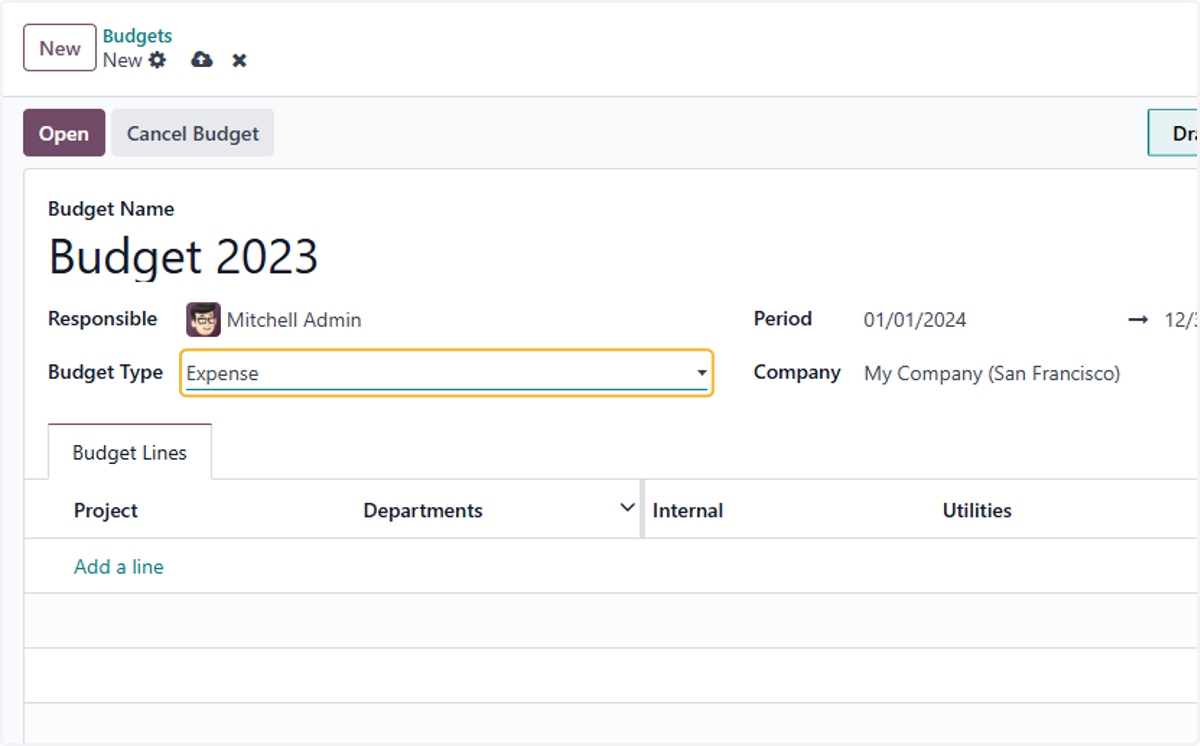The image size is (1200, 746).
Task: Click the My Company (San Francisco) field
Action: 992,373
